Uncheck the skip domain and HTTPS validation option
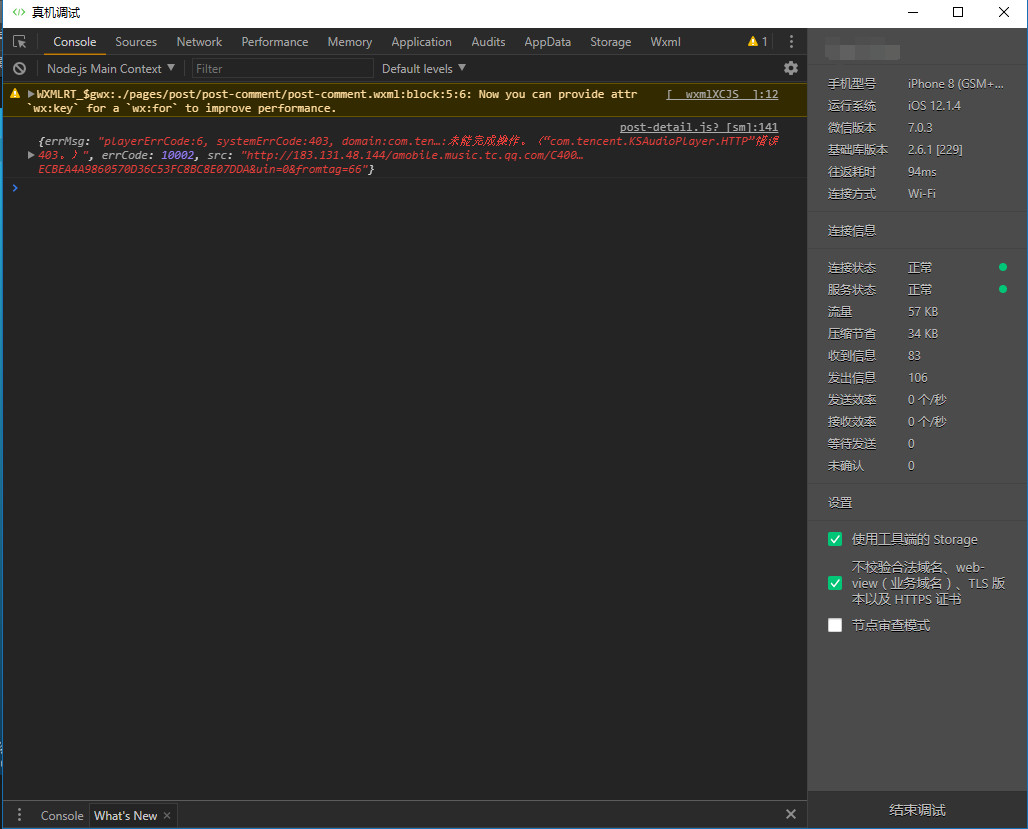The width and height of the screenshot is (1028, 829). [835, 583]
